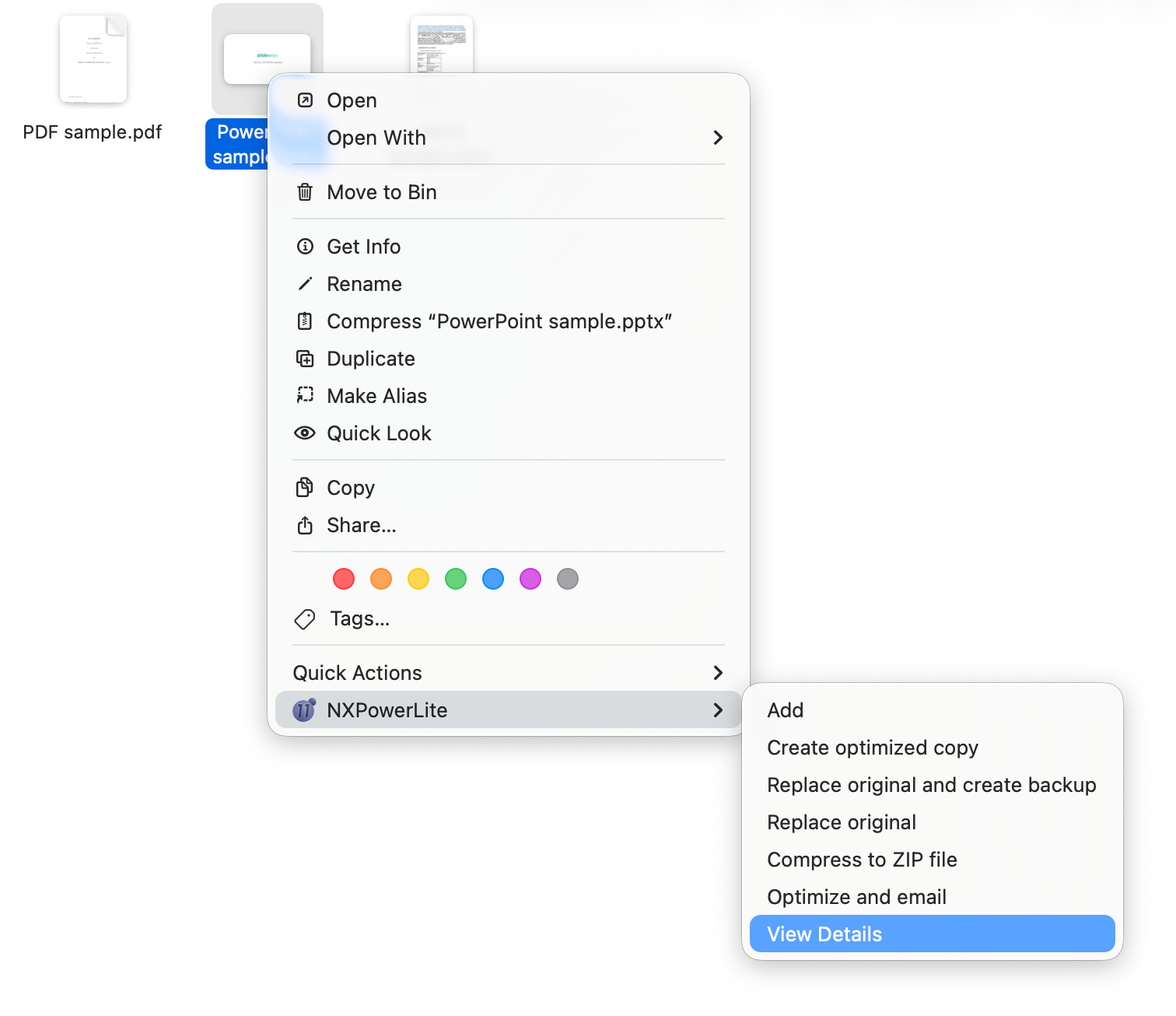This screenshot has height=1016, width=1176.
Task: Expand the Open With submenu
Action: (x=717, y=138)
